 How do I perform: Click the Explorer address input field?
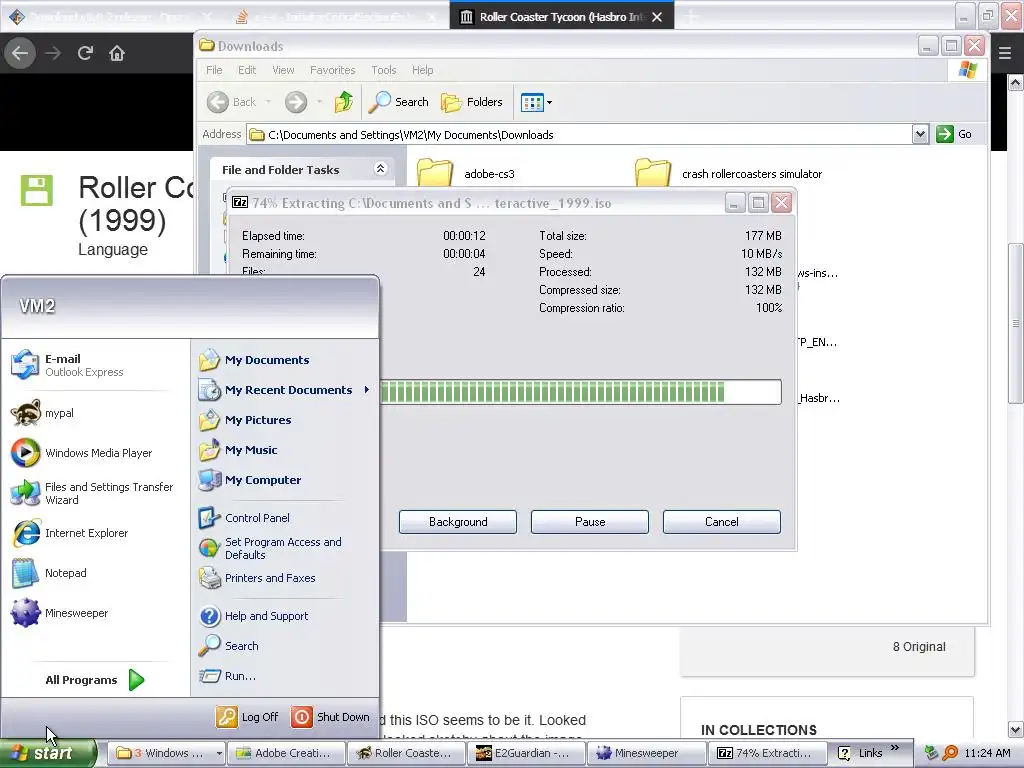(580, 135)
